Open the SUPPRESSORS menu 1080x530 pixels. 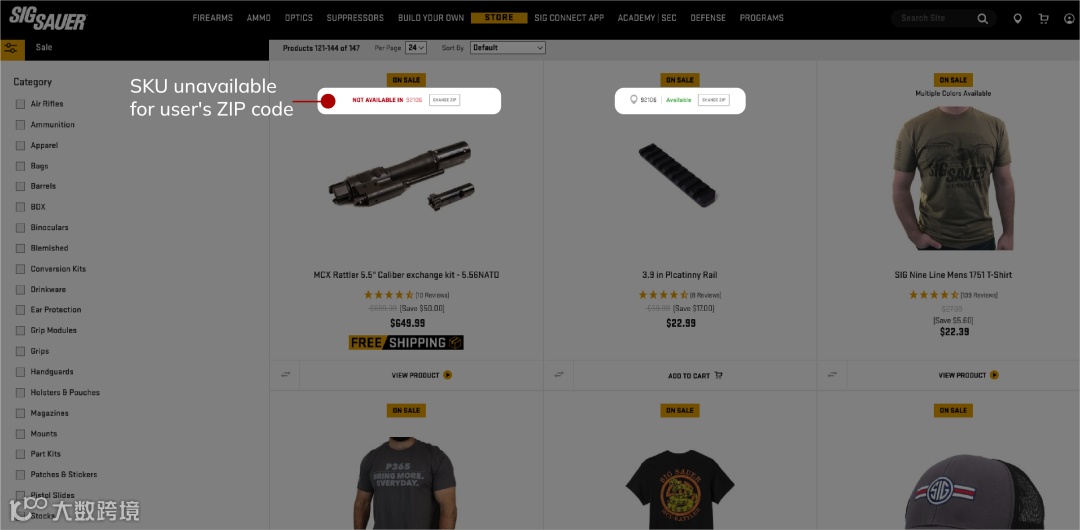[355, 18]
